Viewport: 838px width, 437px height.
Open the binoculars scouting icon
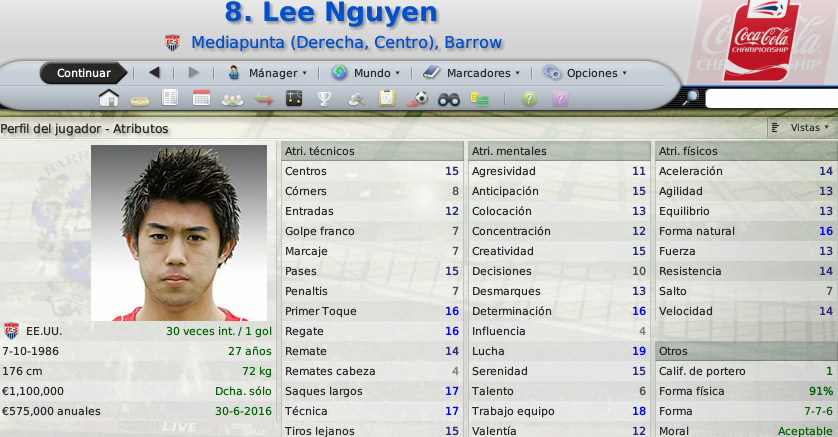point(448,99)
